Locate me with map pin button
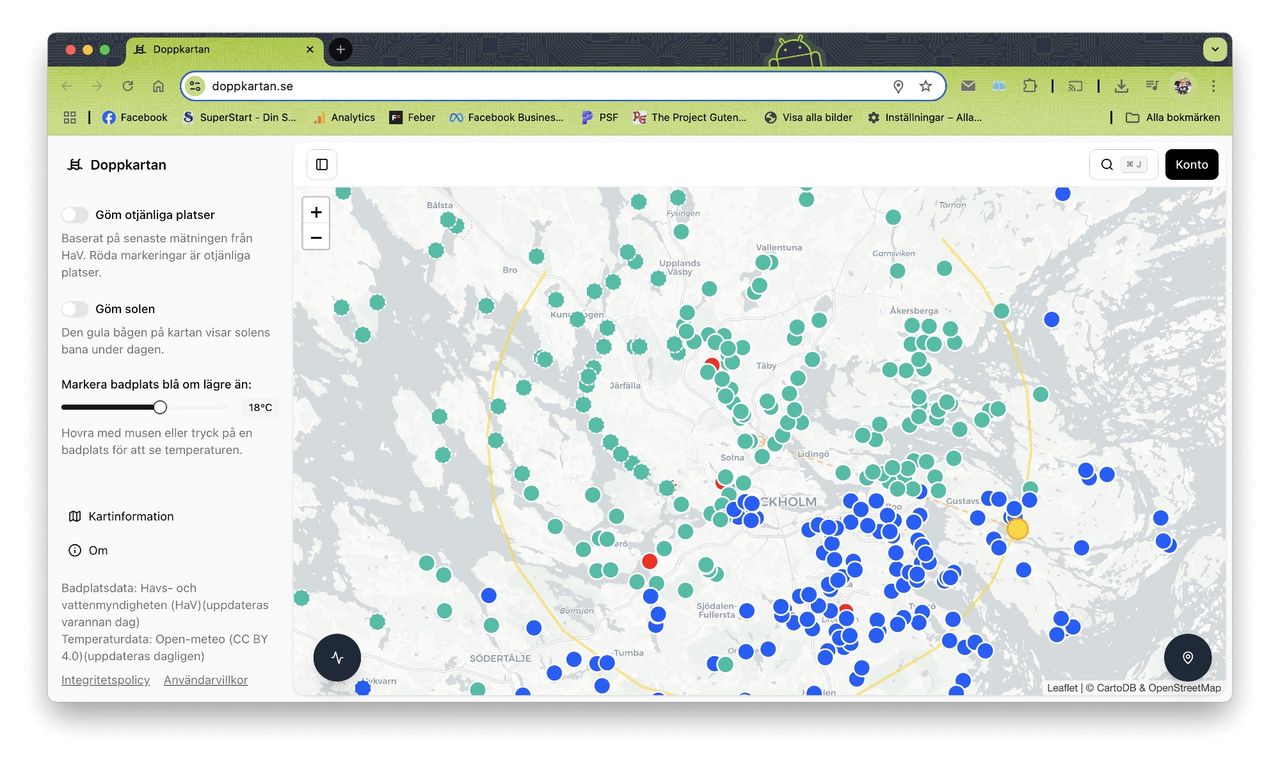Viewport: 1280px width, 765px height. [1187, 658]
